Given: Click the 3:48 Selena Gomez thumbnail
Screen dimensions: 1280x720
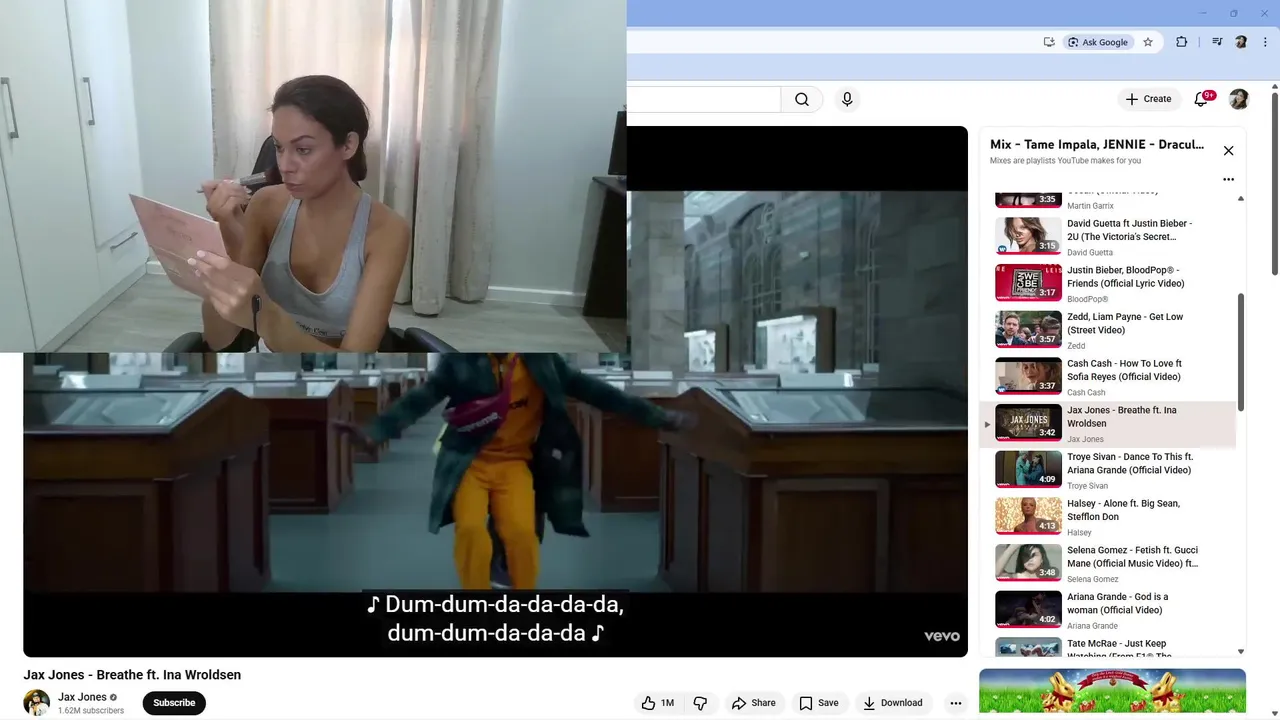Looking at the screenshot, I should click(x=1028, y=563).
